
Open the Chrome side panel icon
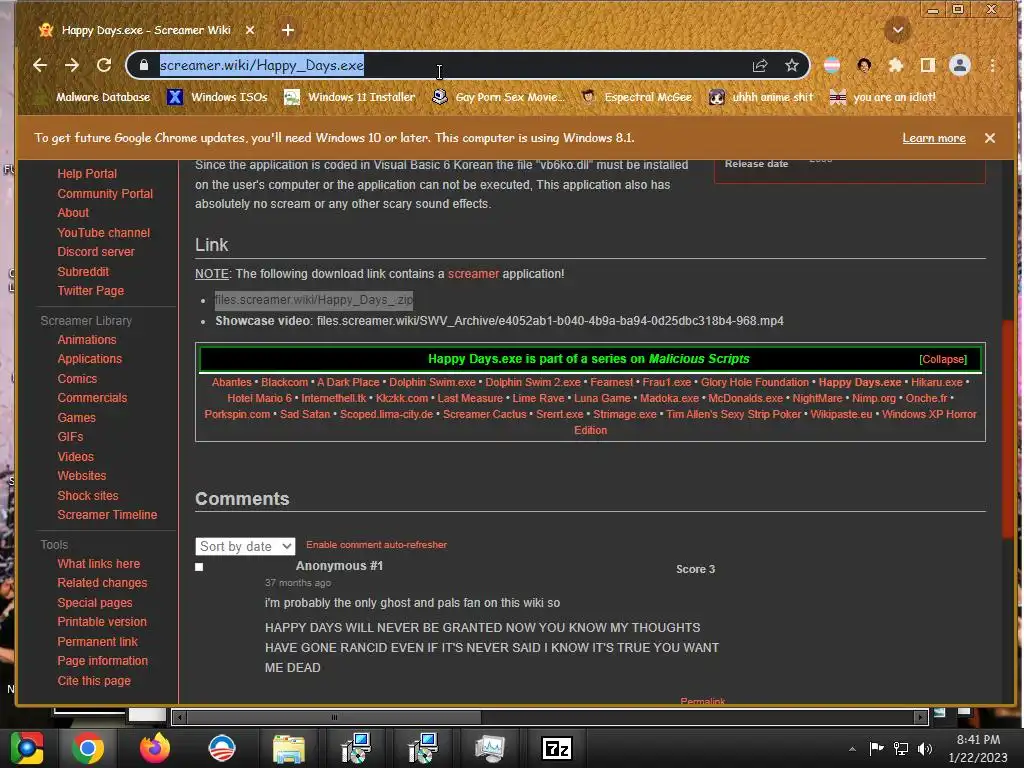coord(927,65)
